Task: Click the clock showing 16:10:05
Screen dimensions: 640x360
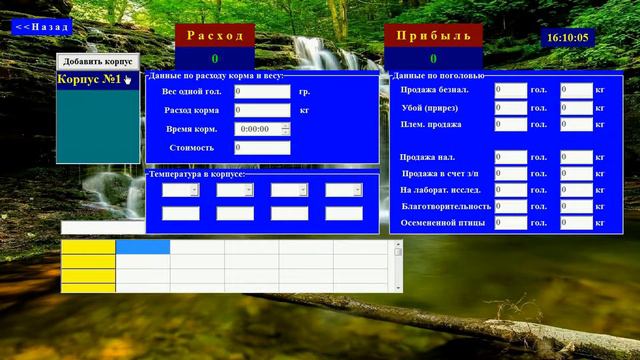Action: click(x=568, y=38)
